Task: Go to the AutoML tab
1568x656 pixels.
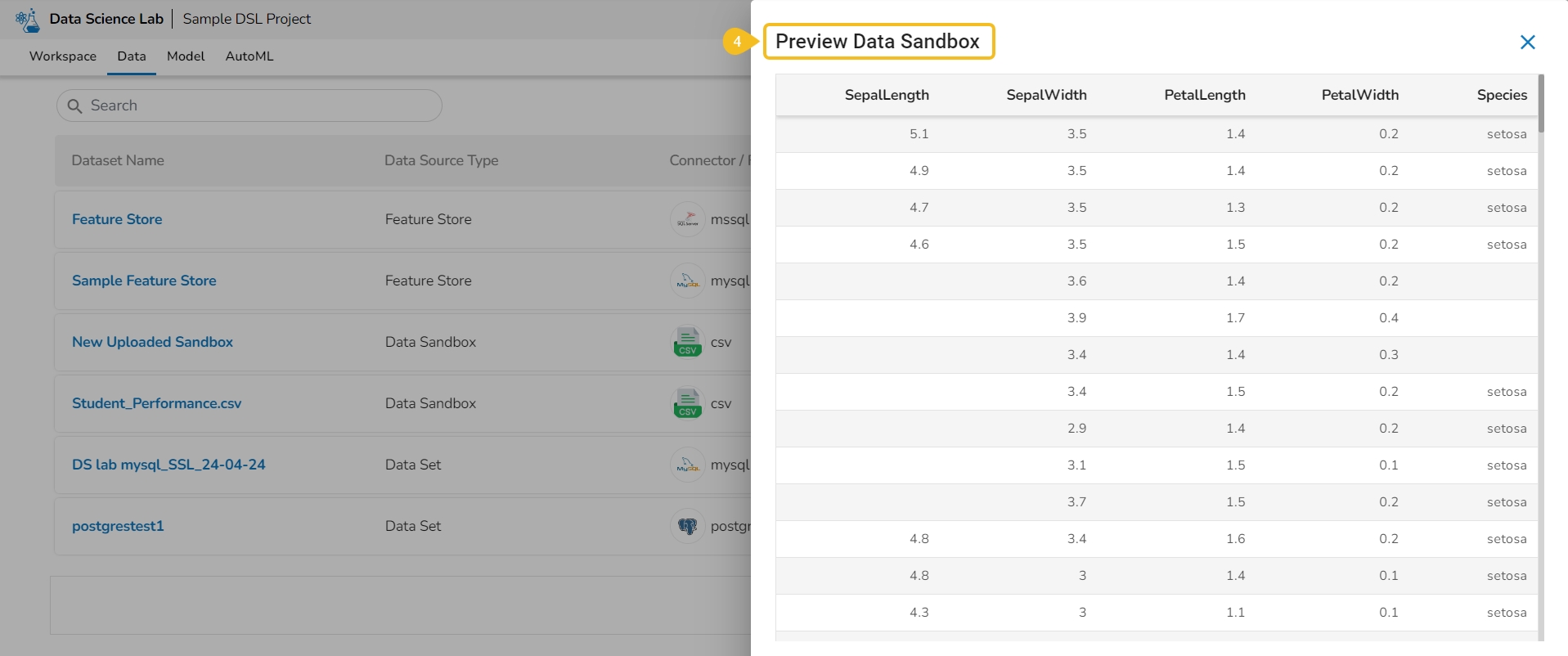Action: click(x=249, y=56)
